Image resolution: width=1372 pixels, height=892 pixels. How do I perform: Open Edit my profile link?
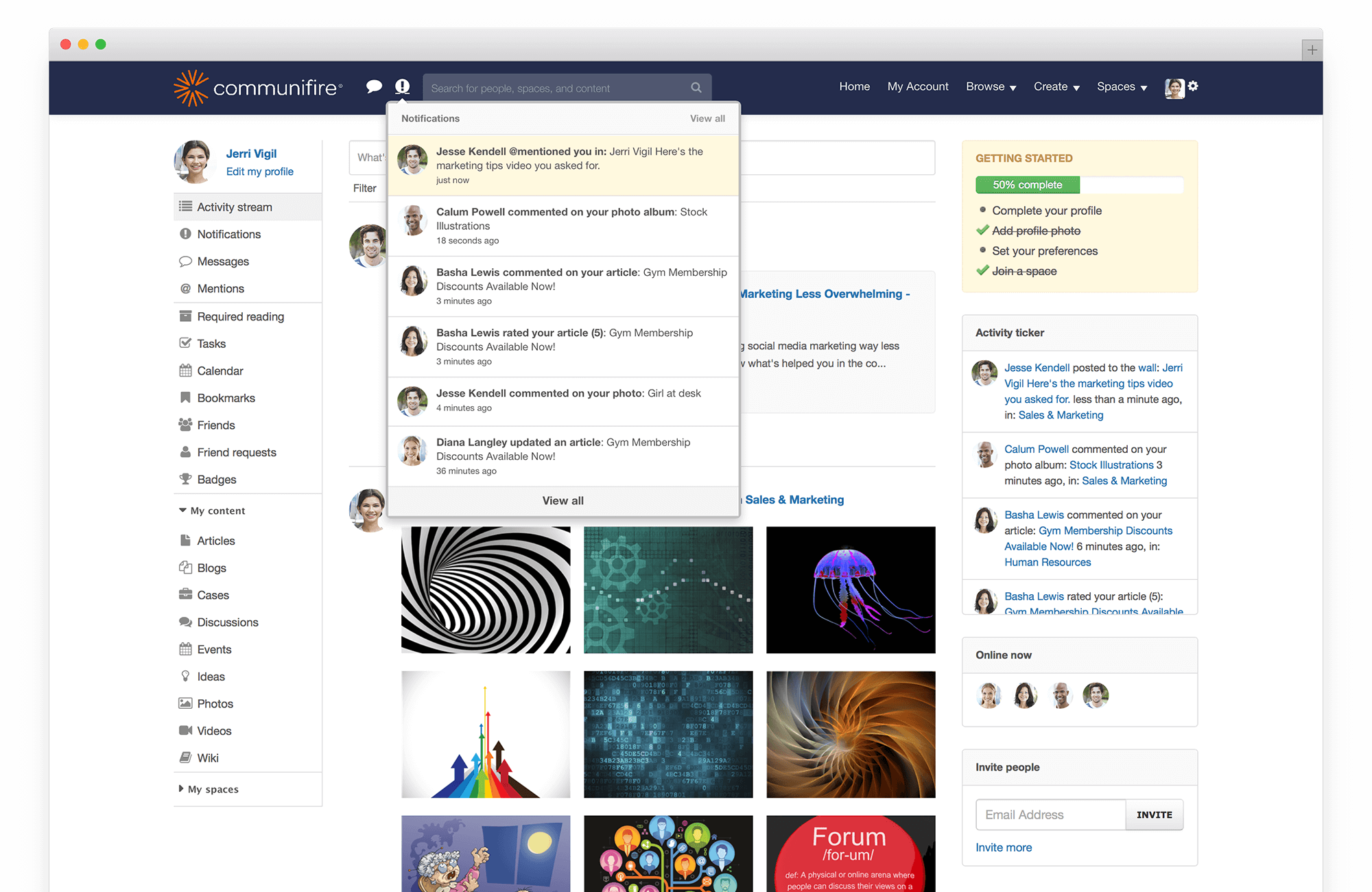(259, 171)
